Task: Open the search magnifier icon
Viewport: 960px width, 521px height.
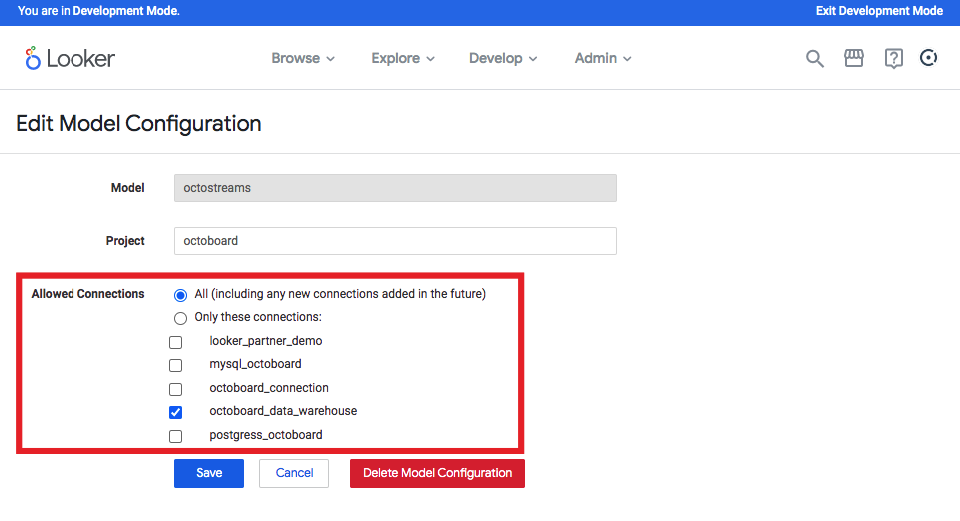Action: 814,59
